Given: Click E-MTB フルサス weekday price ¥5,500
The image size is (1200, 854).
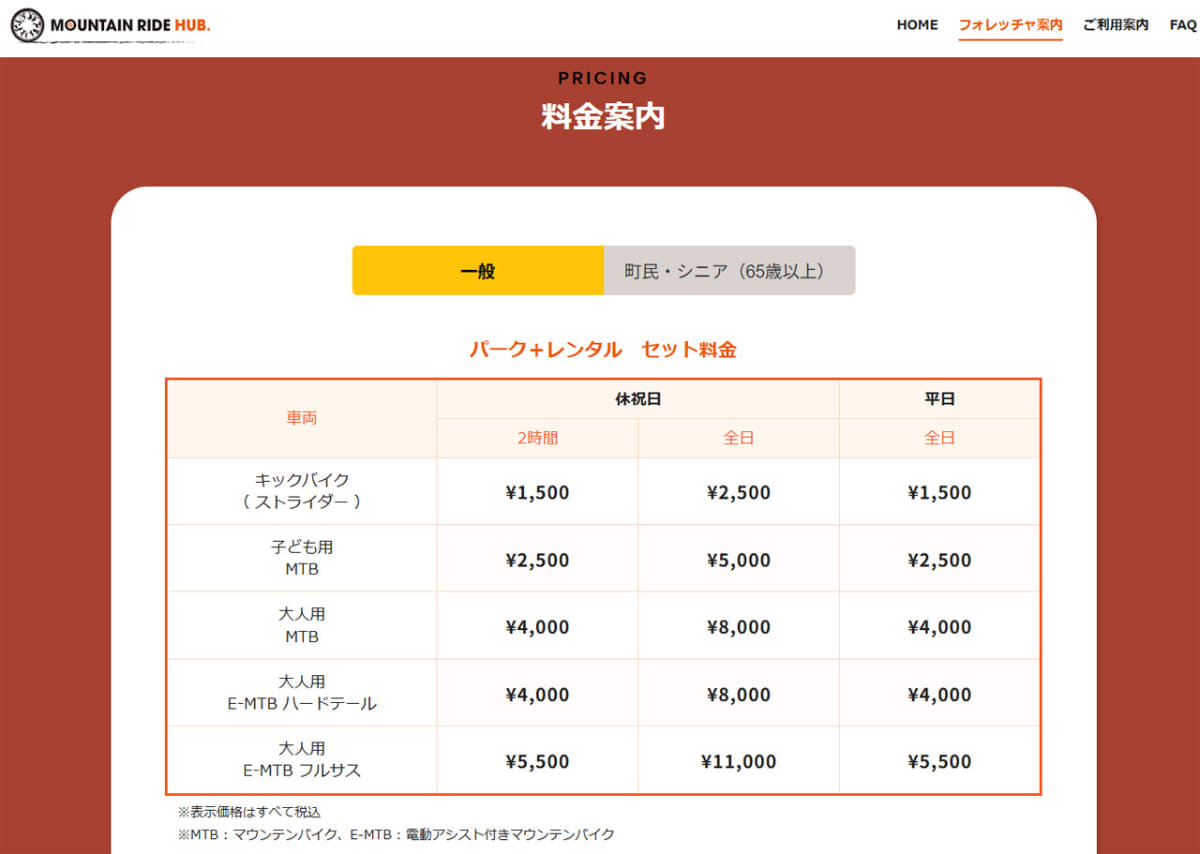Looking at the screenshot, I should pos(940,761).
